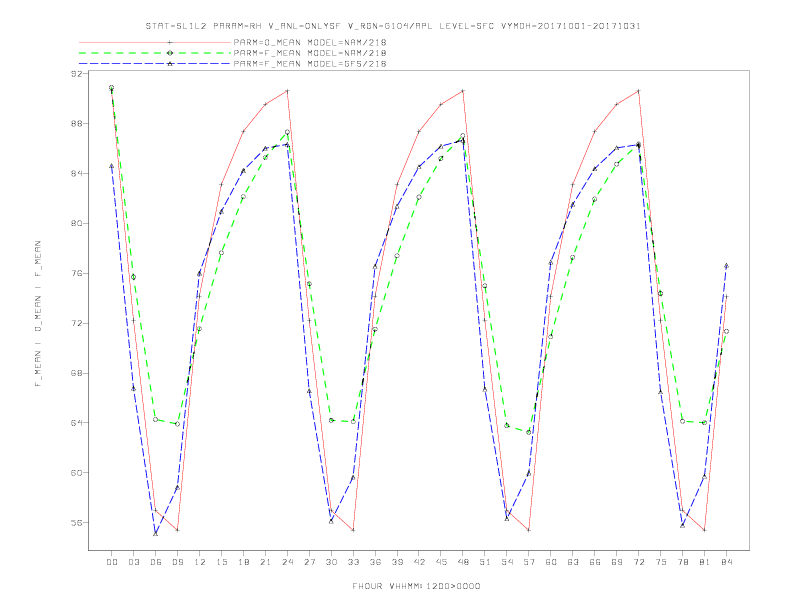Click y-axis tick value 80

click(76, 223)
